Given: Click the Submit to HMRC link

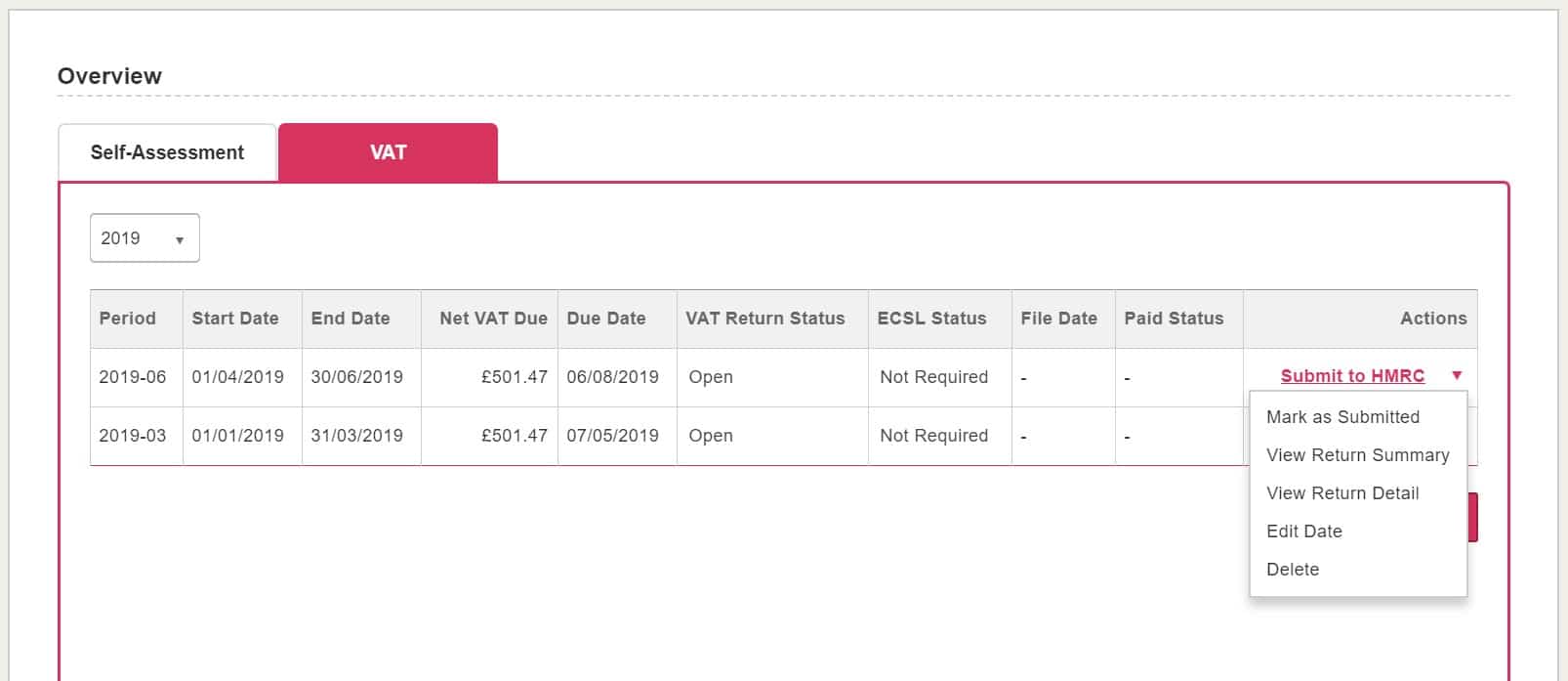Looking at the screenshot, I should 1352,376.
